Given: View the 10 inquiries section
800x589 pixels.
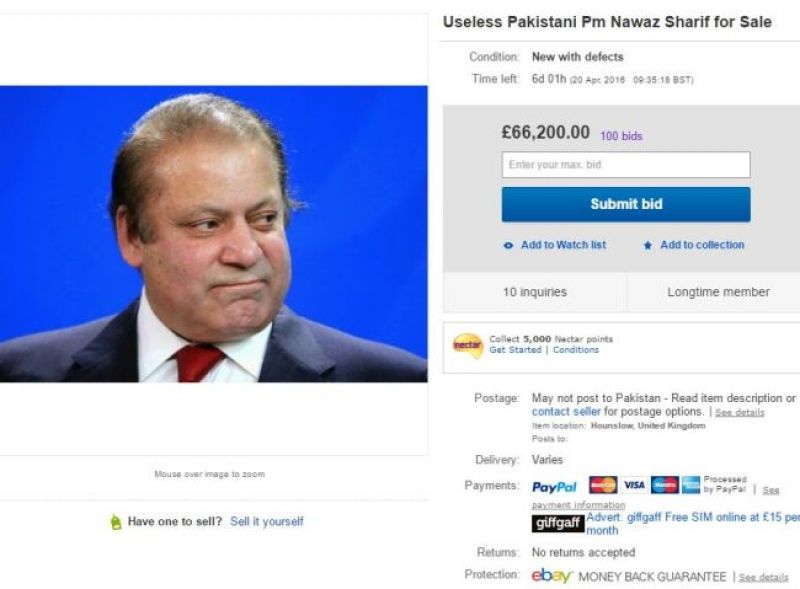Looking at the screenshot, I should click(535, 292).
